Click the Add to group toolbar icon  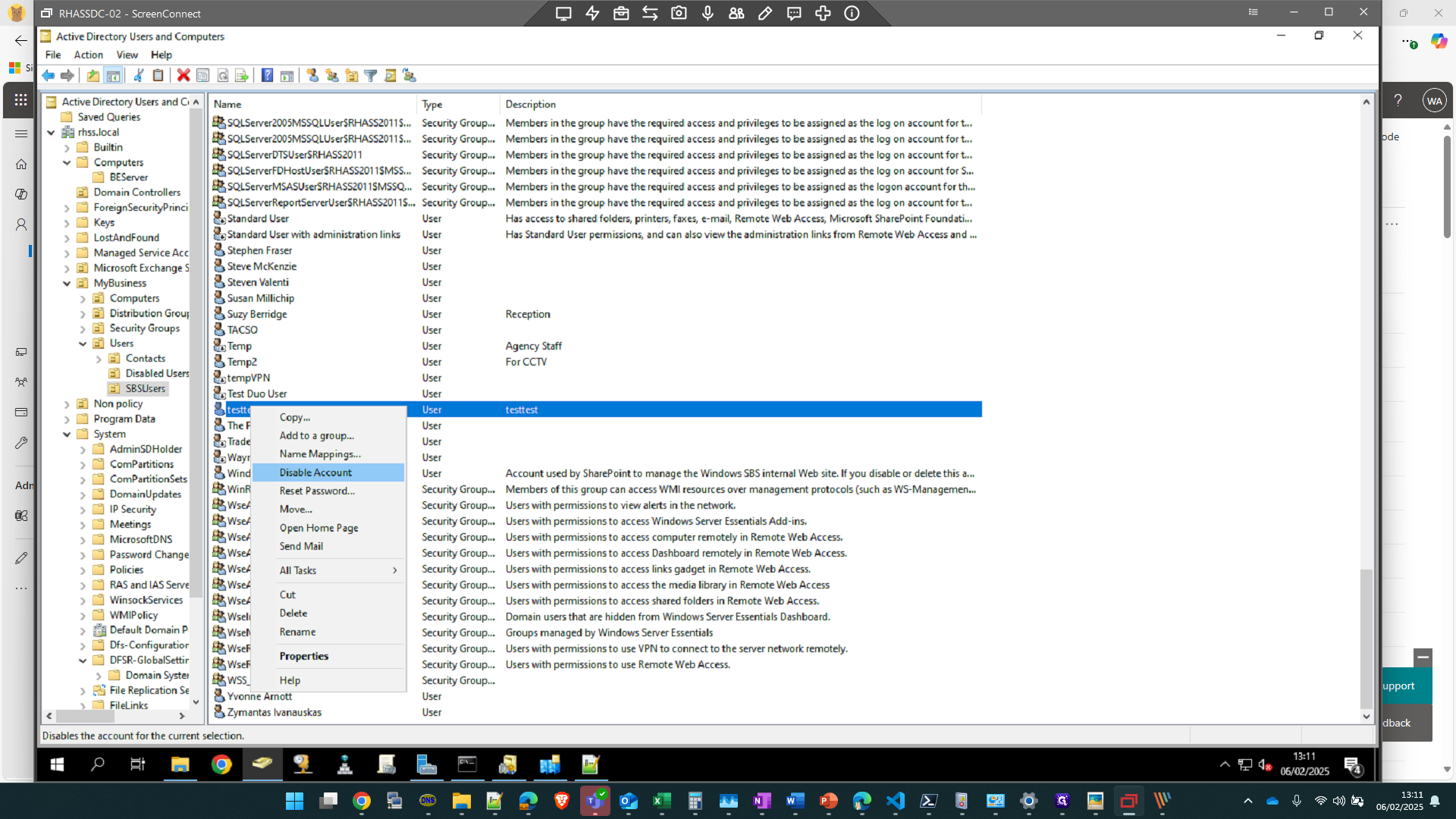[409, 75]
